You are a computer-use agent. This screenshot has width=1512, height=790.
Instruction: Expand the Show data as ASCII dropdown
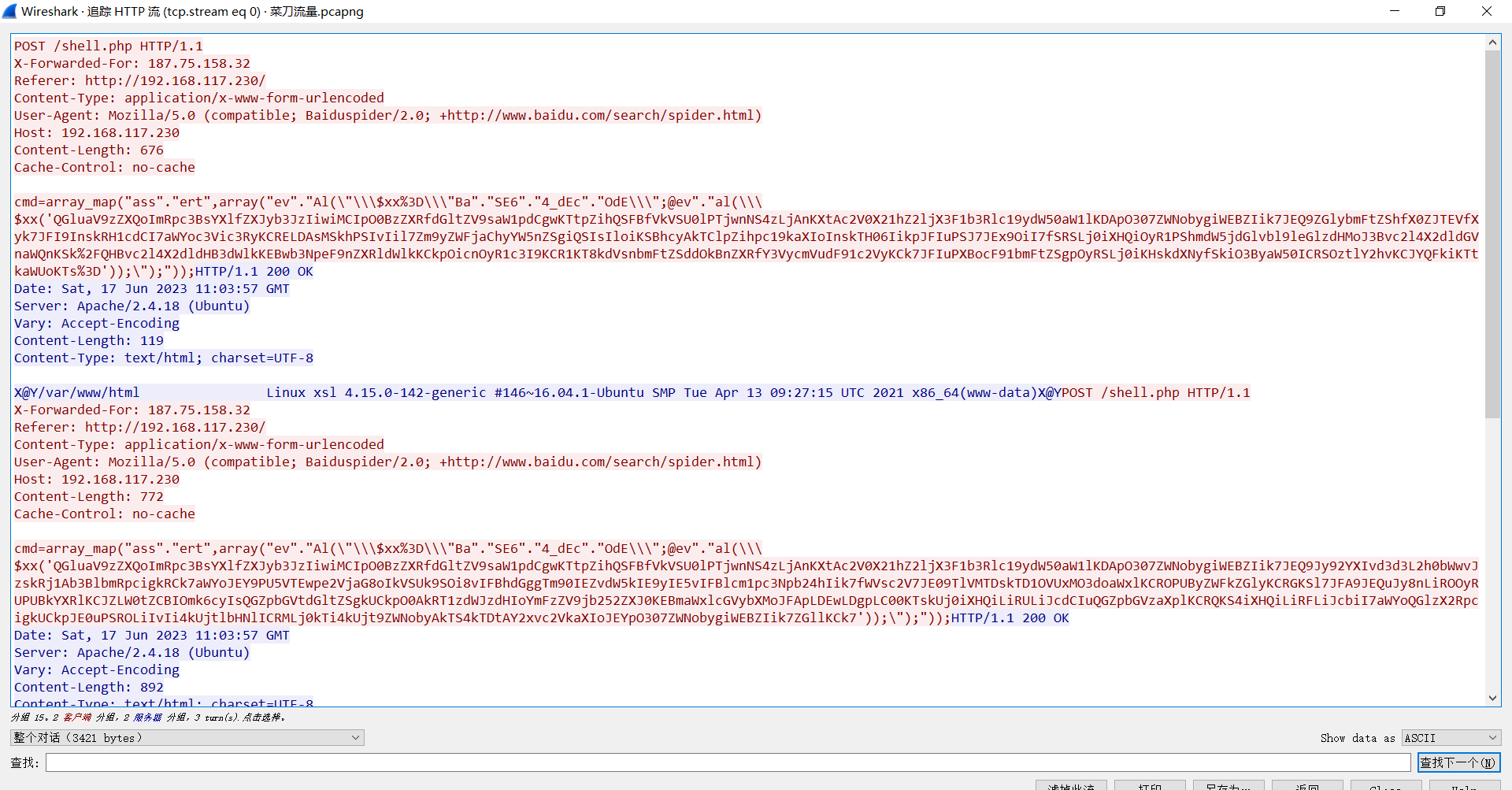[x=1451, y=738]
